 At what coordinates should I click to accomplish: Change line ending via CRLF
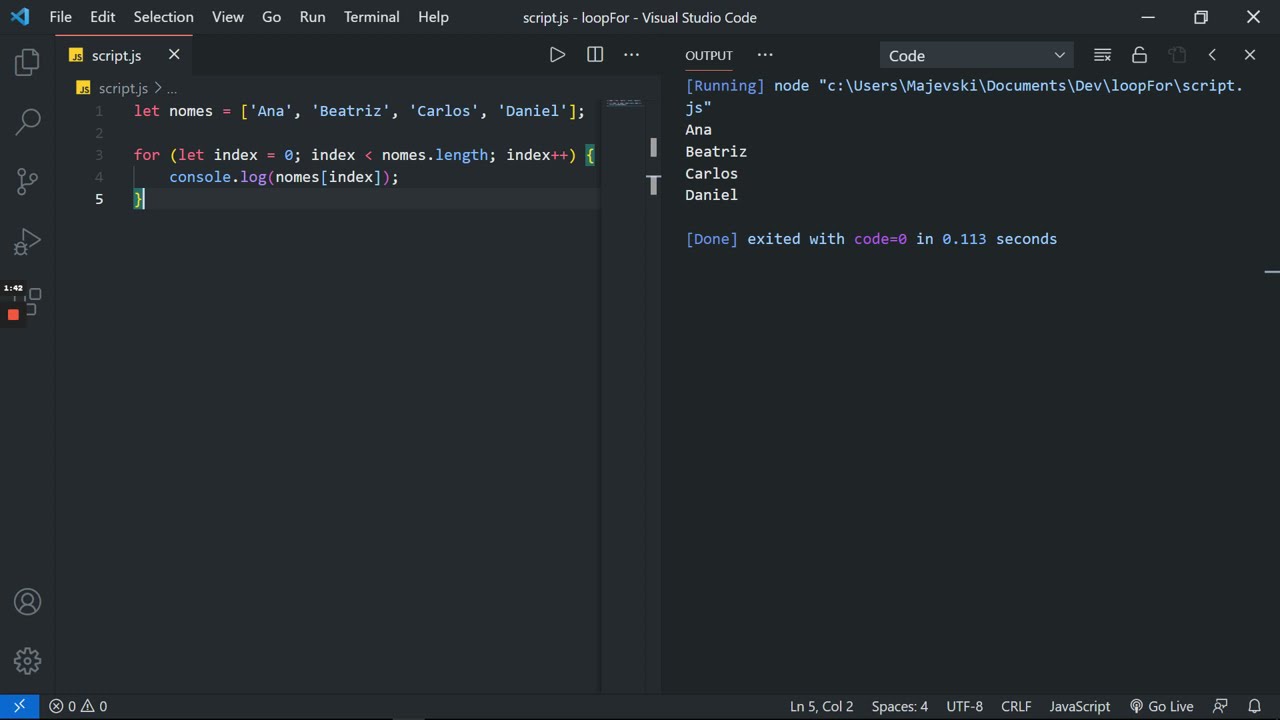tap(1016, 706)
